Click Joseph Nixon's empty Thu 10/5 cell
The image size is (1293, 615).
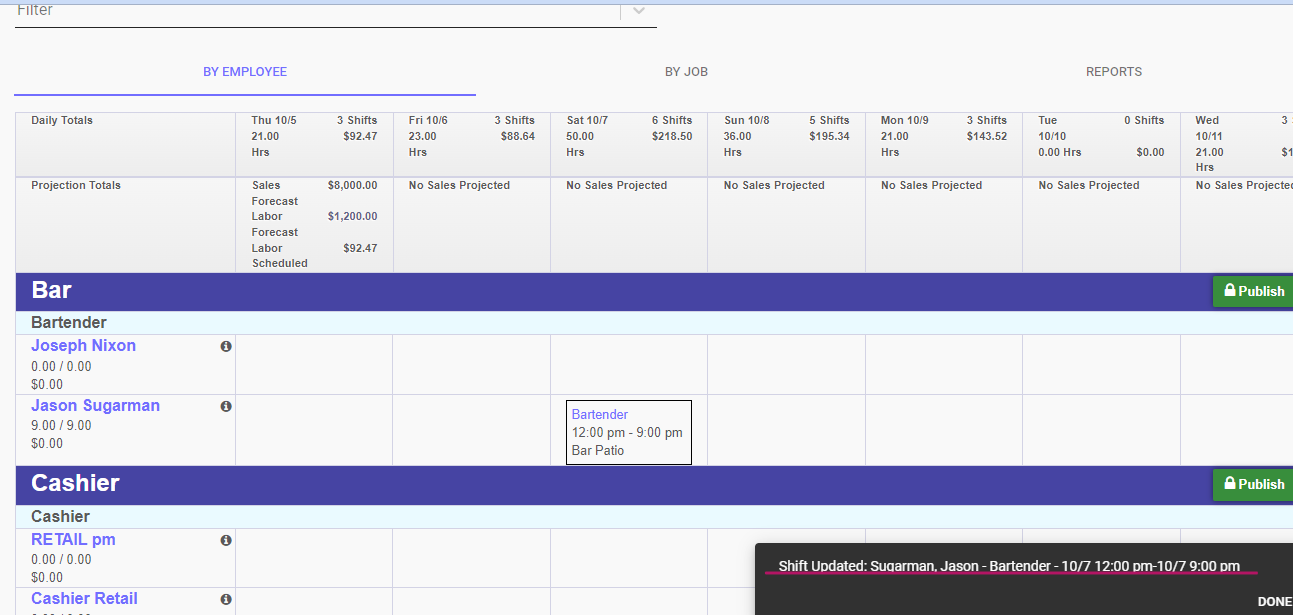(x=314, y=365)
